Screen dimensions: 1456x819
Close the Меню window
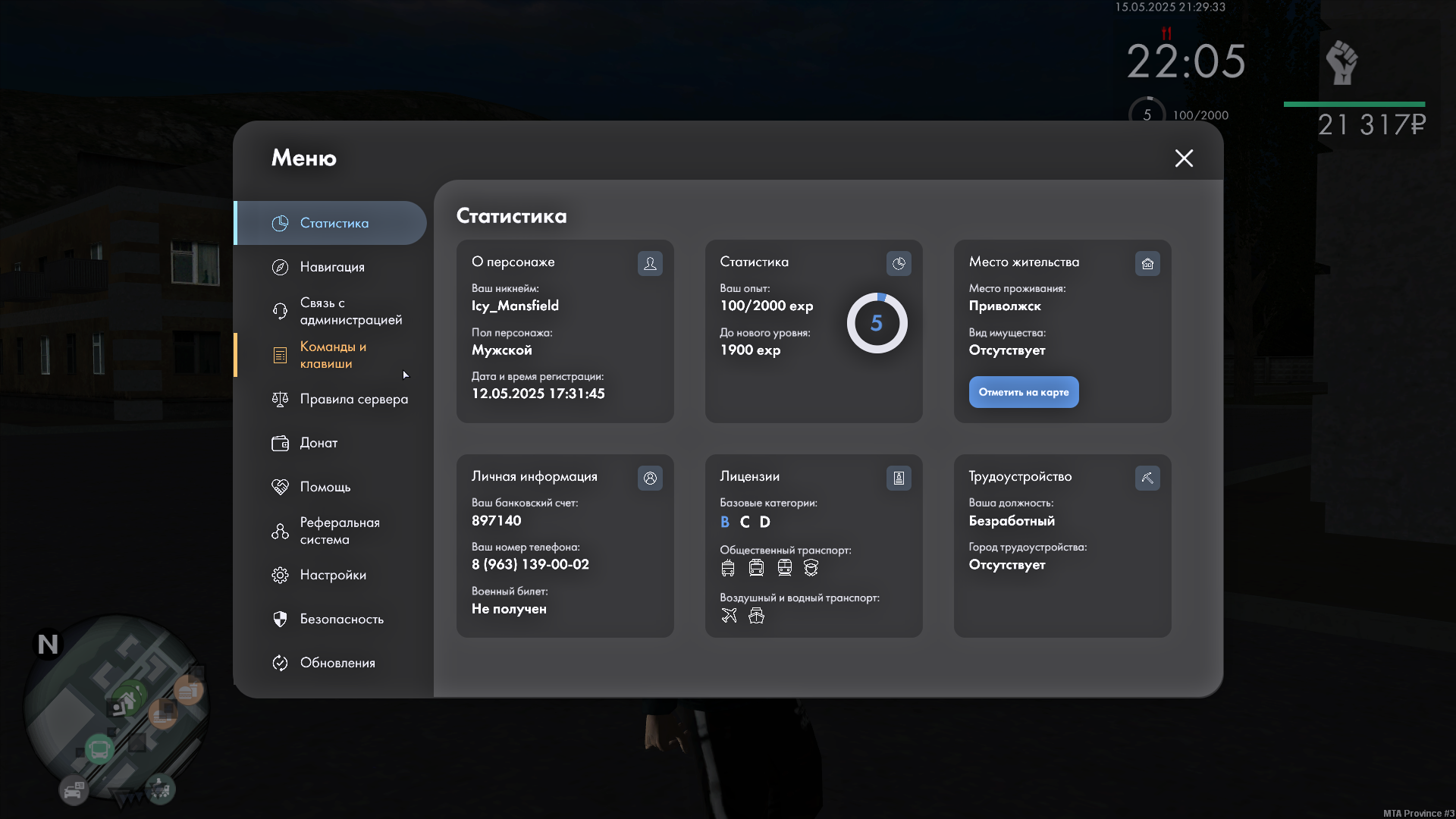(x=1184, y=158)
